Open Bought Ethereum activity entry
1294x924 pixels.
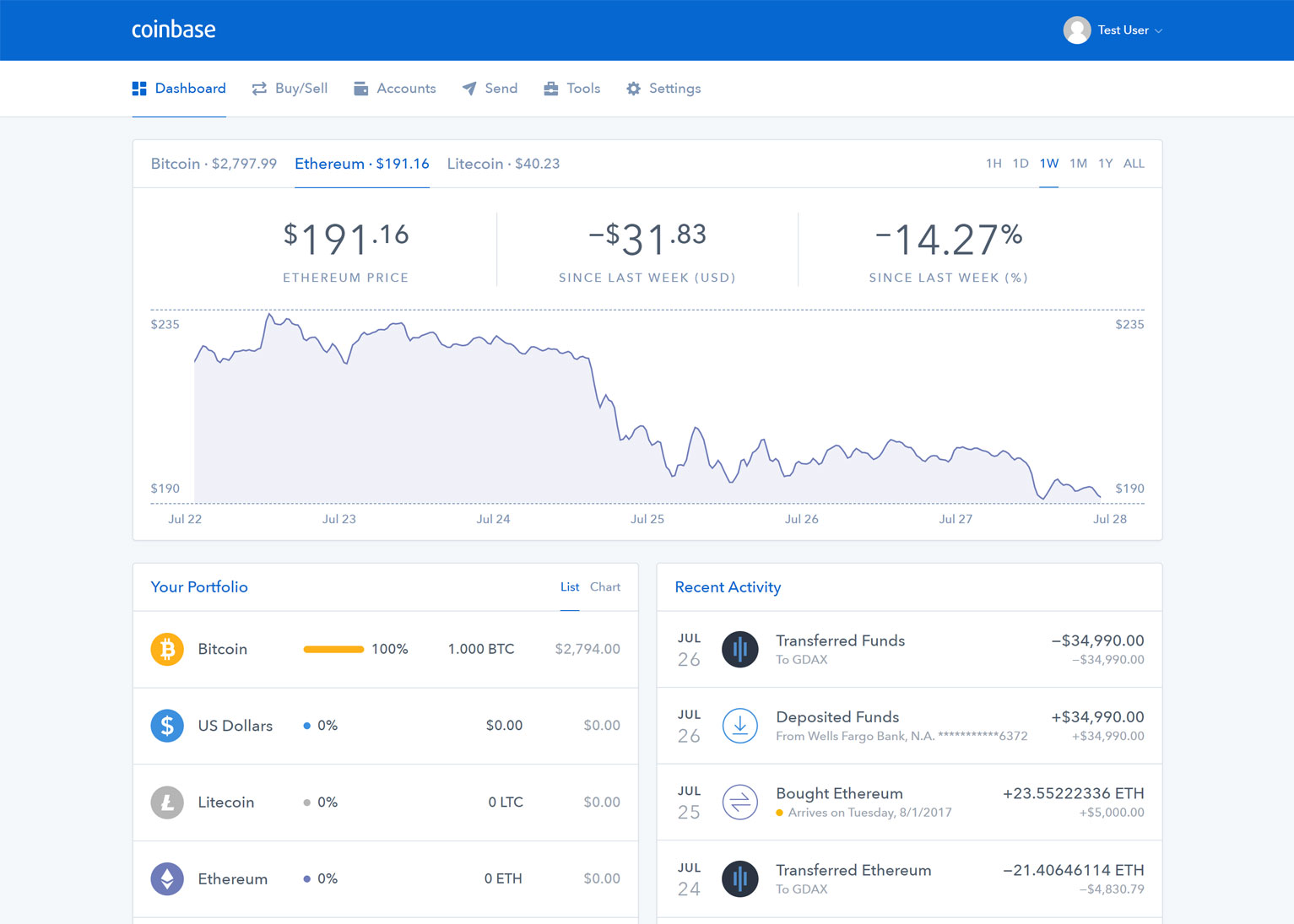tap(910, 802)
